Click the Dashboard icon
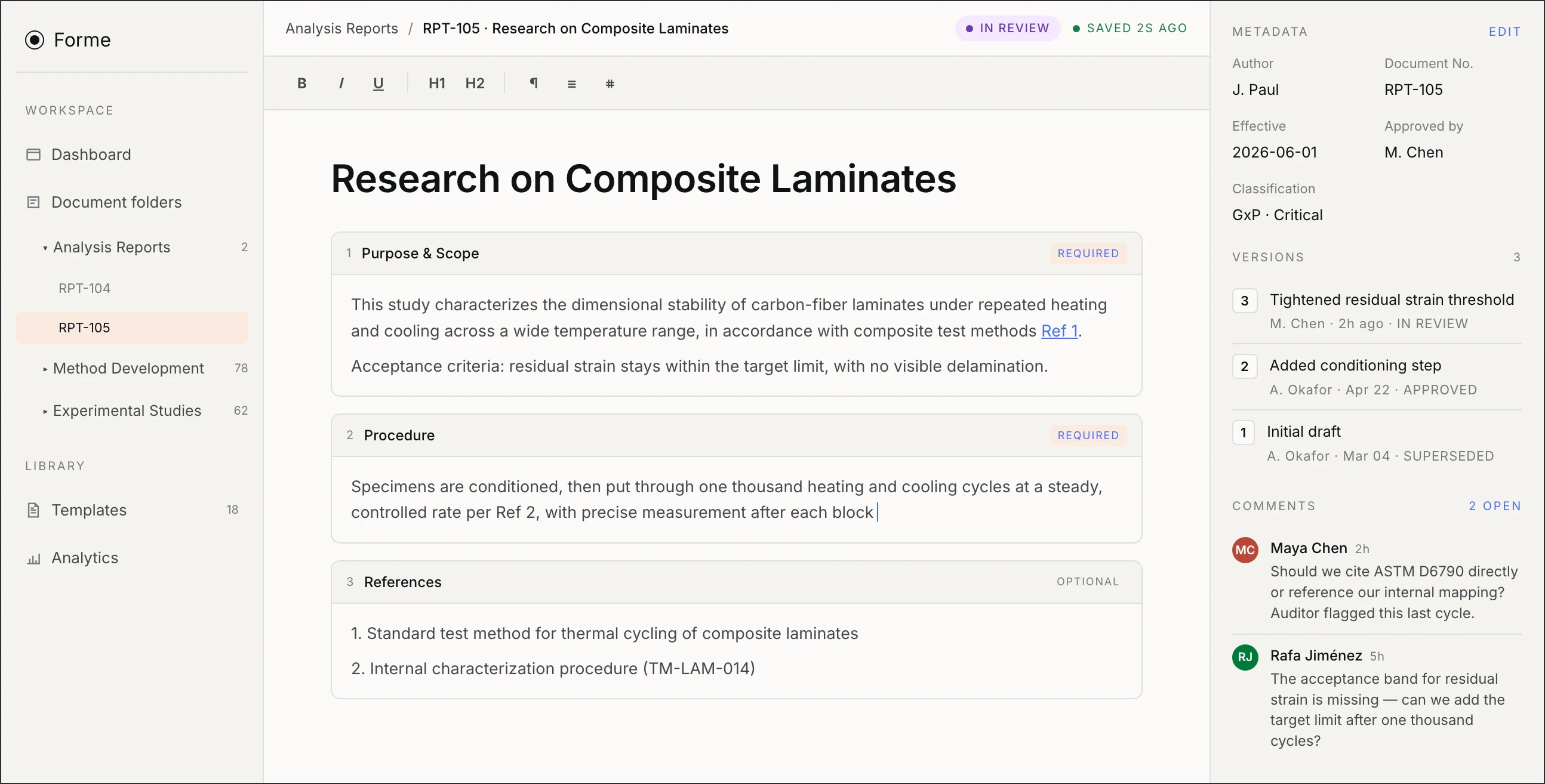The width and height of the screenshot is (1545, 784). click(33, 155)
